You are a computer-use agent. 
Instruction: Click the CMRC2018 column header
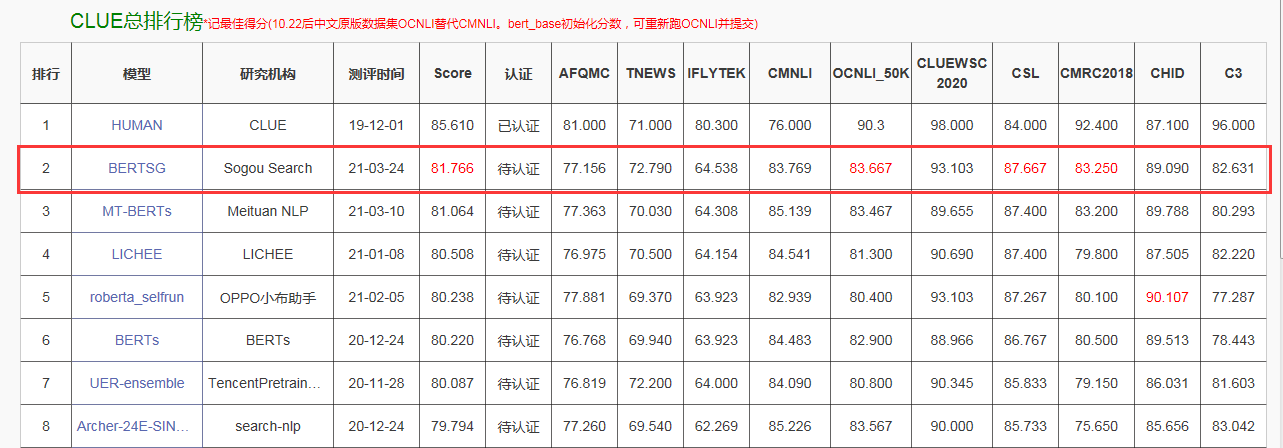point(1096,74)
